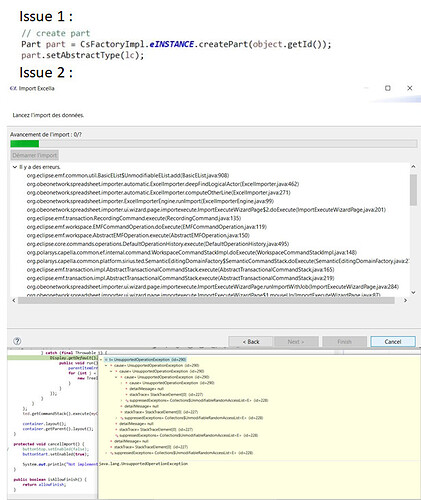The width and height of the screenshot is (421, 500).
Task: Open the help question mark icon
Action: coord(17,341)
